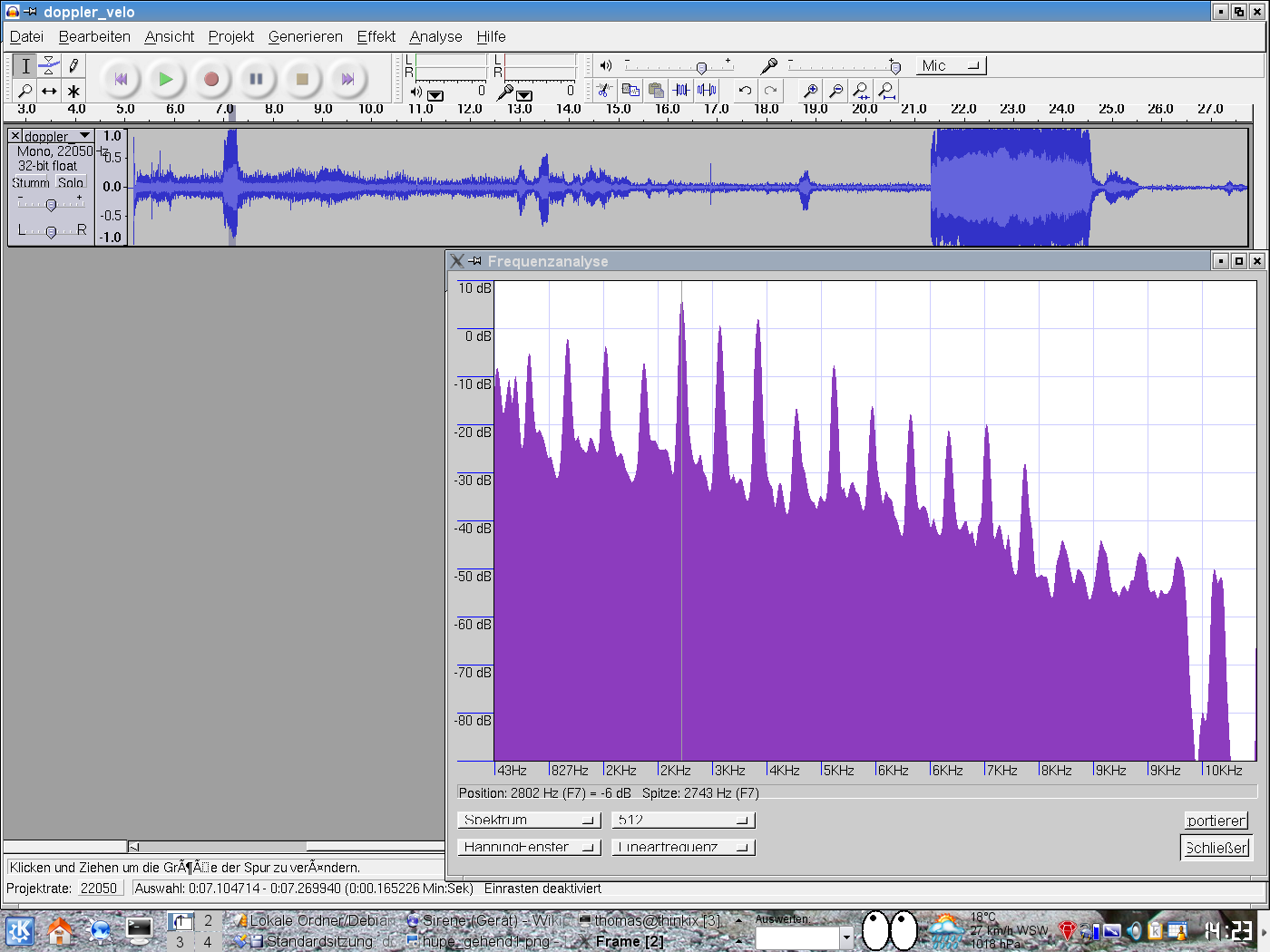
Task: Open the Datei menu
Action: point(26,36)
